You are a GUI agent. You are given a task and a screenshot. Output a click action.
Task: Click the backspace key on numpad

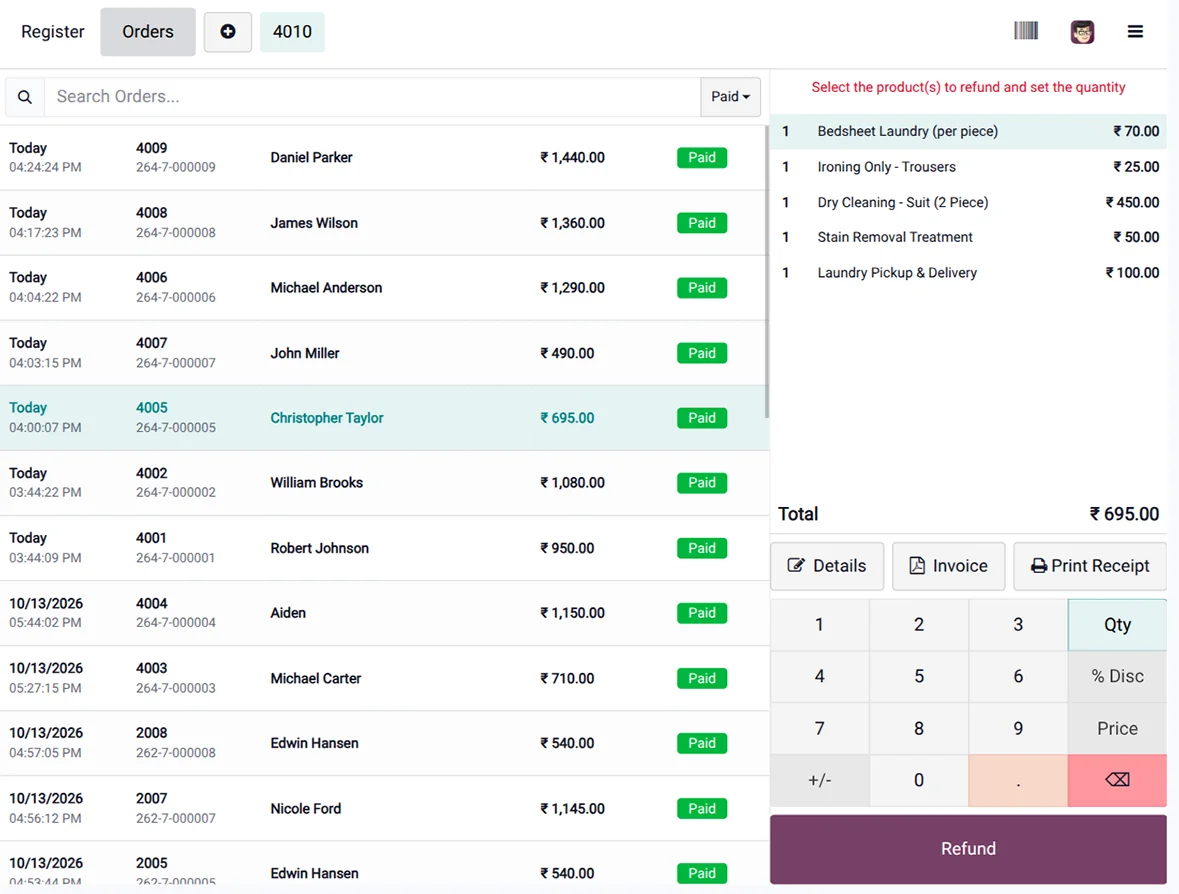(x=1117, y=780)
